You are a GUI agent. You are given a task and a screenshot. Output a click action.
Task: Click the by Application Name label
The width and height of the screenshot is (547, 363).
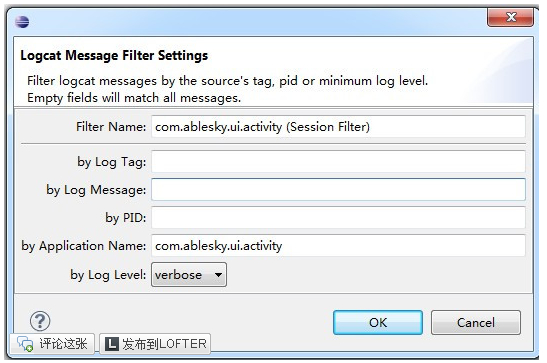[84, 246]
